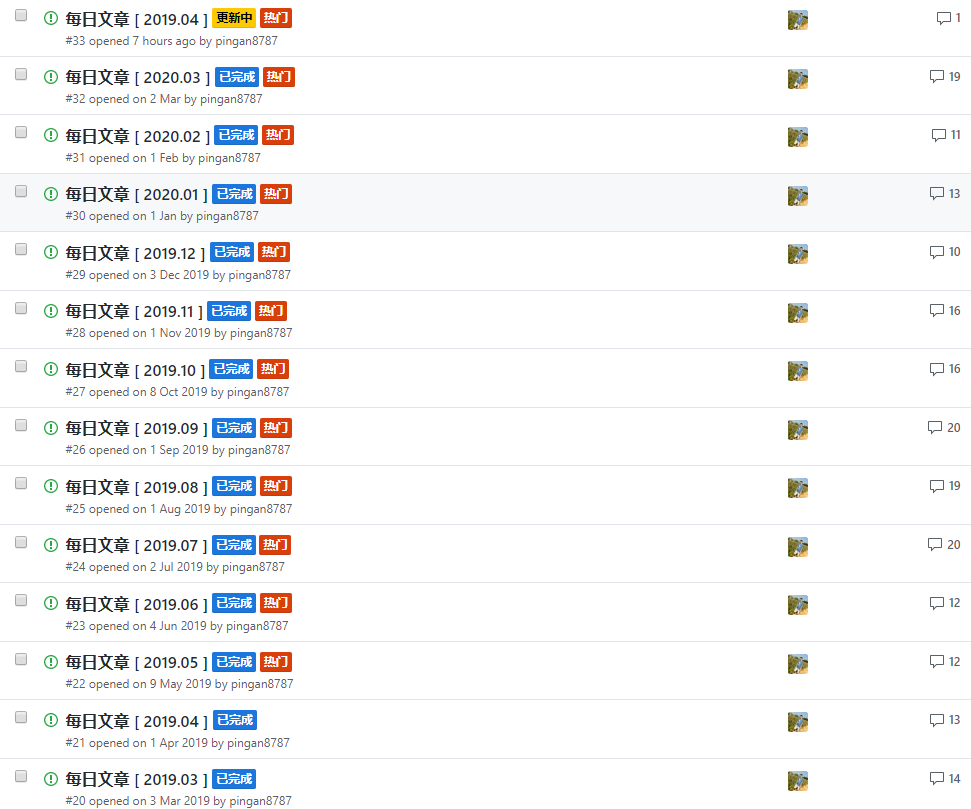
Task: Click author pingan8787 under issue #32
Action: [231, 99]
